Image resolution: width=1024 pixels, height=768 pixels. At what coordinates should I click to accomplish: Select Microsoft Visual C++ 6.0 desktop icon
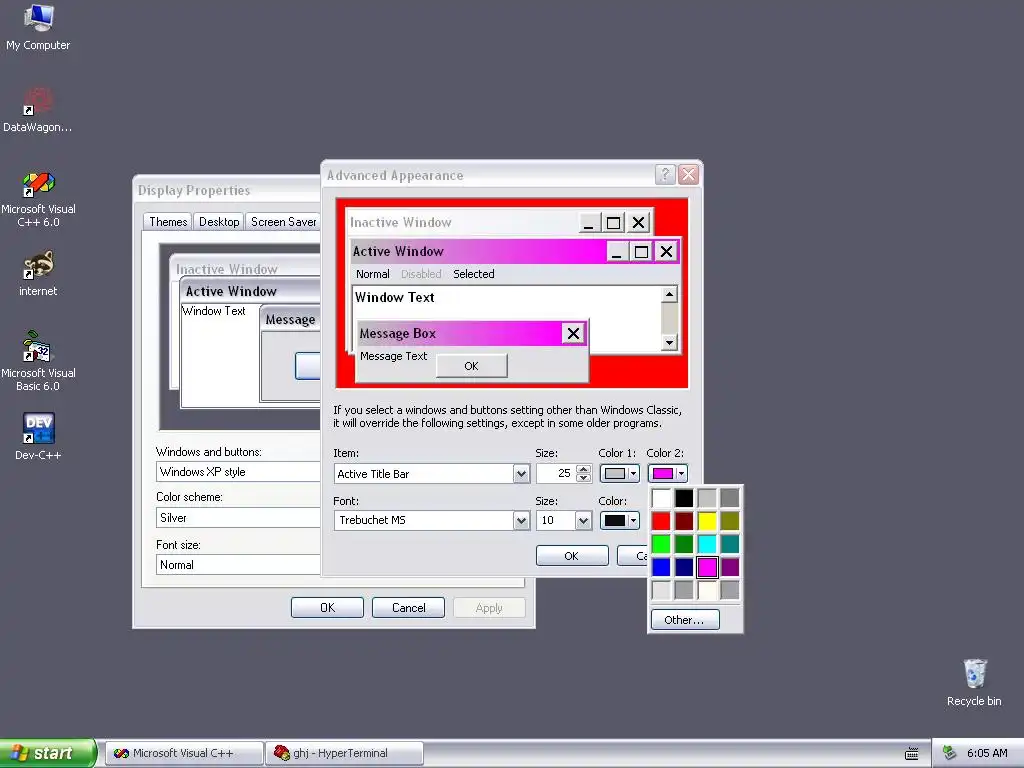[38, 199]
